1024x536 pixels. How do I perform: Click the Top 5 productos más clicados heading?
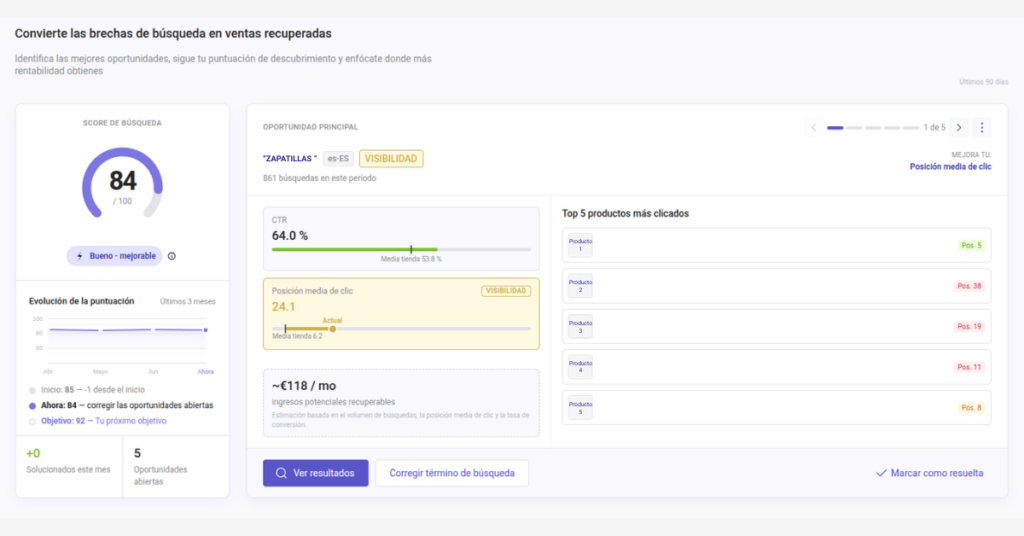(x=625, y=213)
